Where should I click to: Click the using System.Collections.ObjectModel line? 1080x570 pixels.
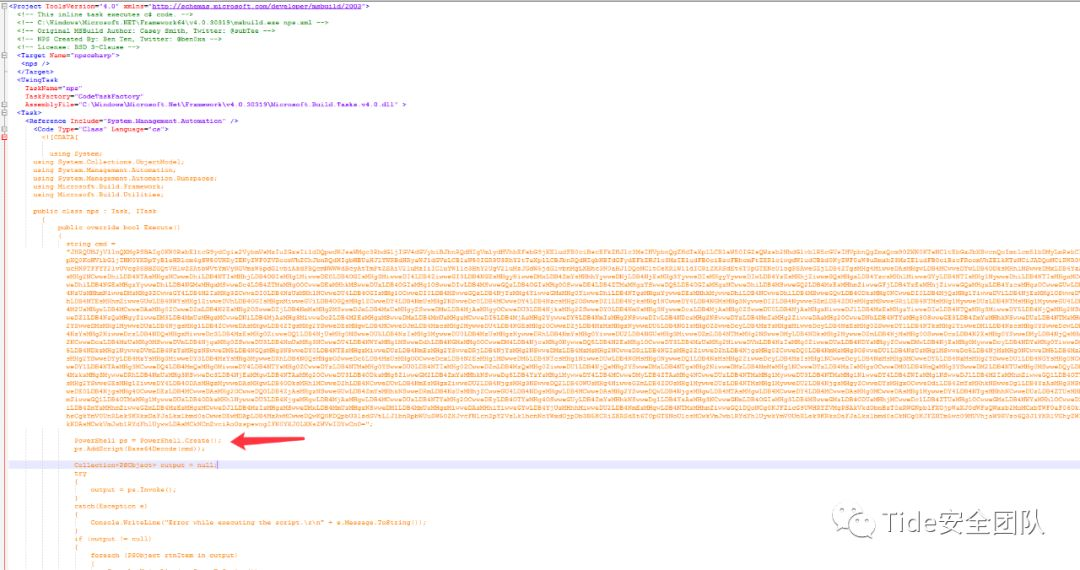point(109,162)
